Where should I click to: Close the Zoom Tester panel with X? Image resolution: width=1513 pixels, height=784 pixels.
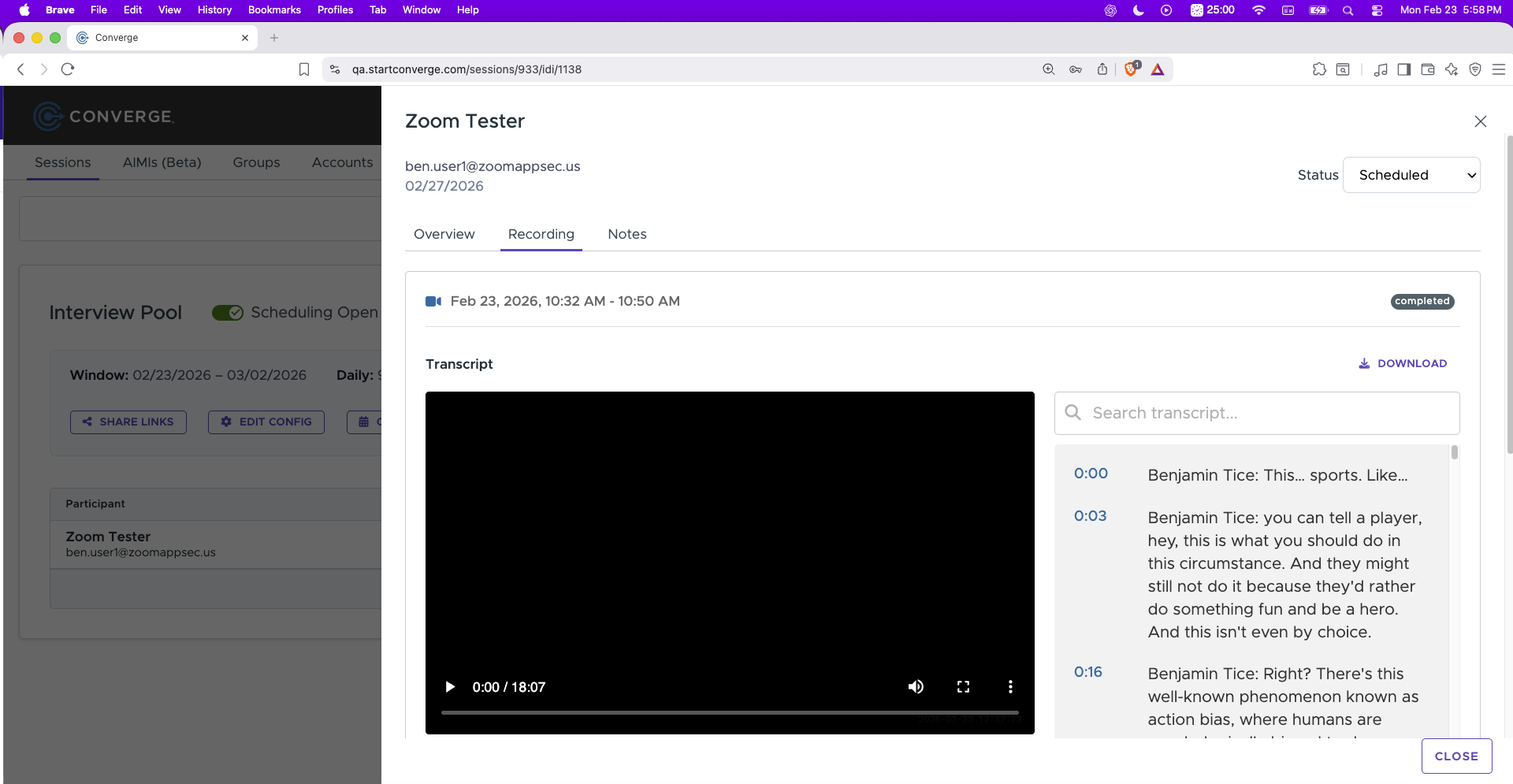pyautogui.click(x=1480, y=121)
